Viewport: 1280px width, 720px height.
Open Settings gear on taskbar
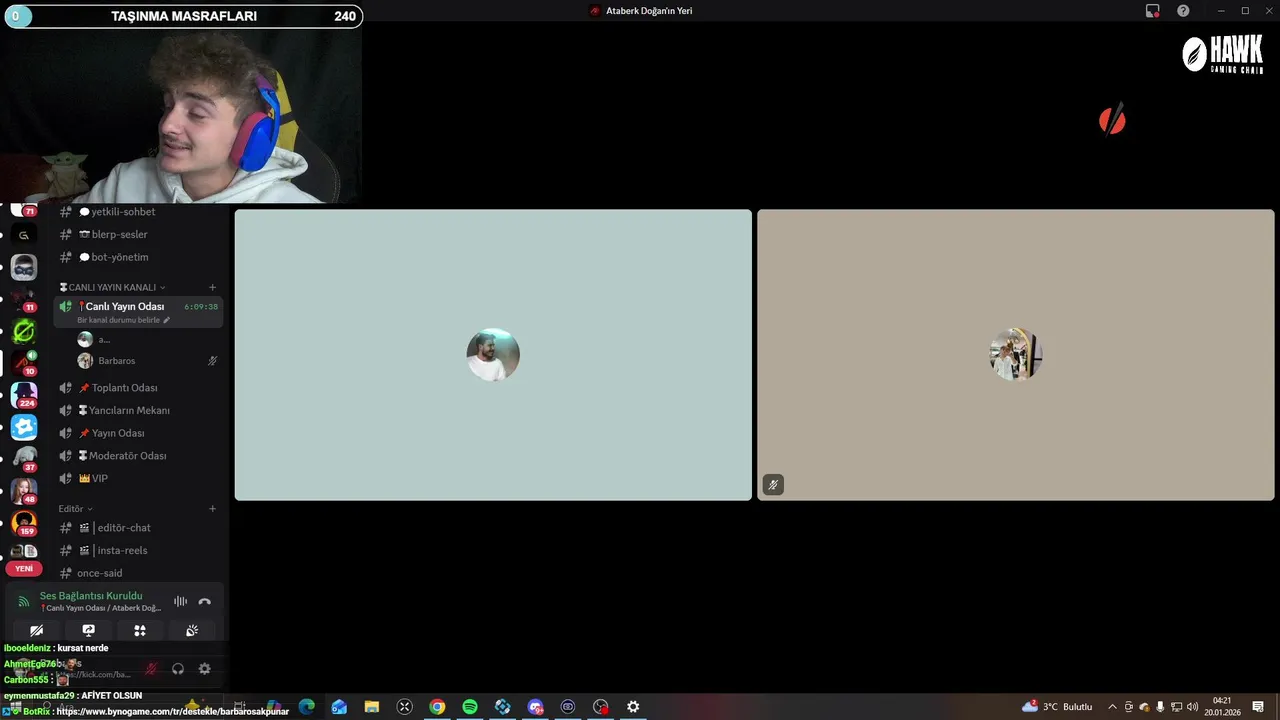pos(633,707)
